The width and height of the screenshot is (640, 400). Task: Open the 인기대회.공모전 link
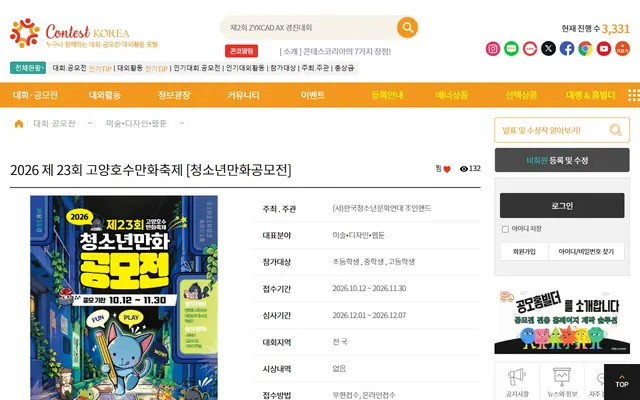coord(197,68)
